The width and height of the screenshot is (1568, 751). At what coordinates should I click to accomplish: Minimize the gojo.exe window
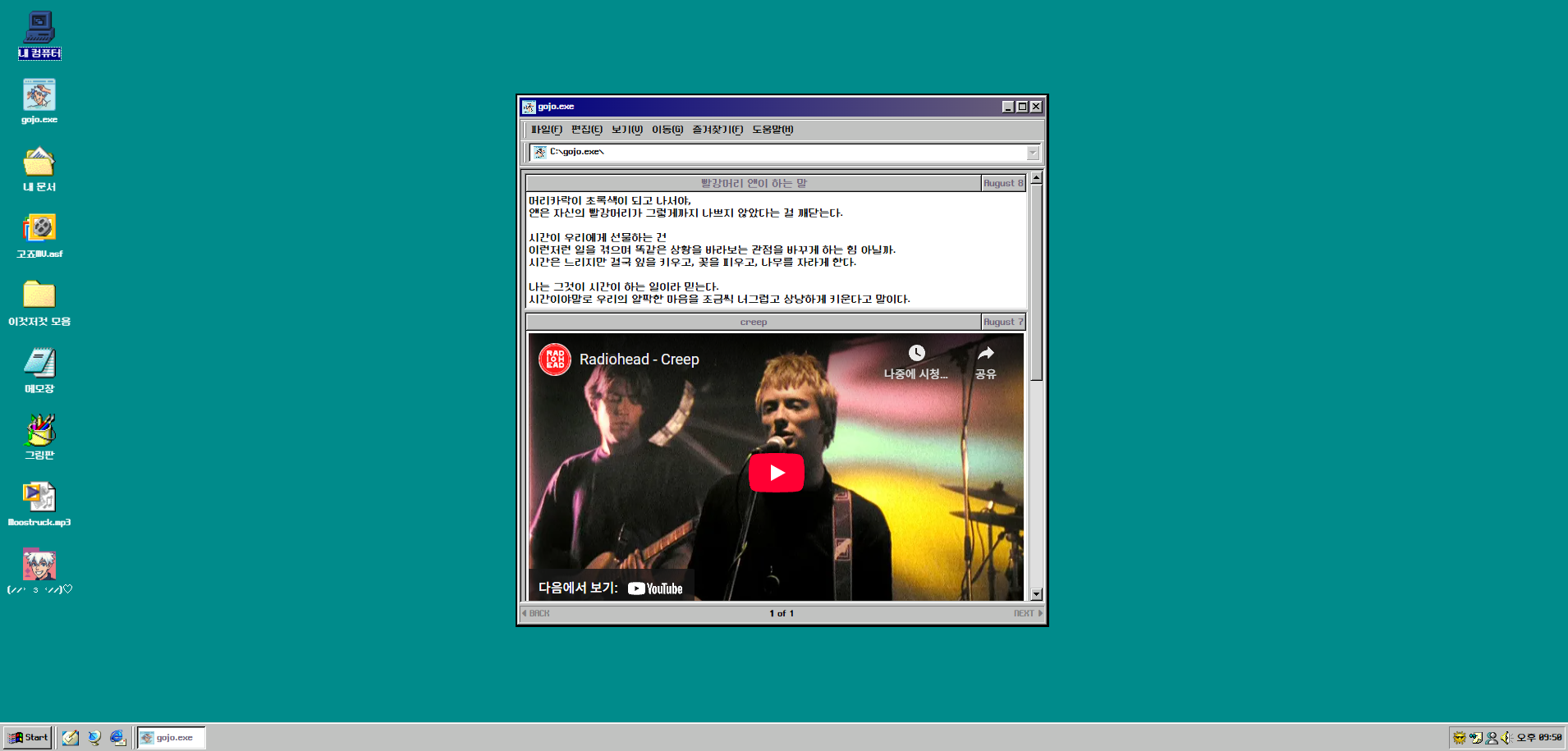1008,107
